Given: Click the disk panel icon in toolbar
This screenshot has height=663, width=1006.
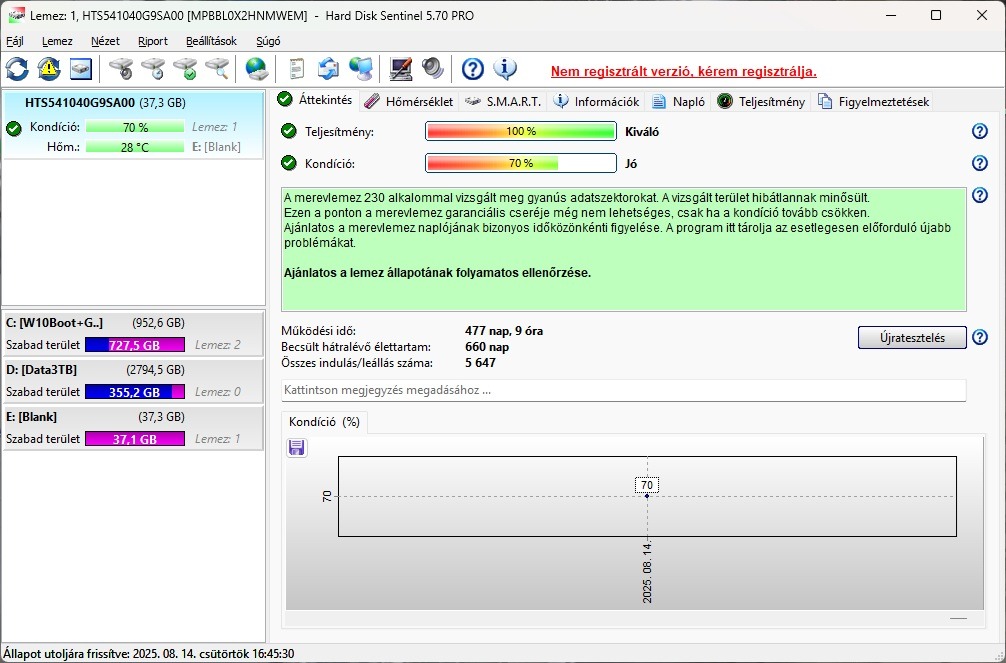Looking at the screenshot, I should 81,69.
